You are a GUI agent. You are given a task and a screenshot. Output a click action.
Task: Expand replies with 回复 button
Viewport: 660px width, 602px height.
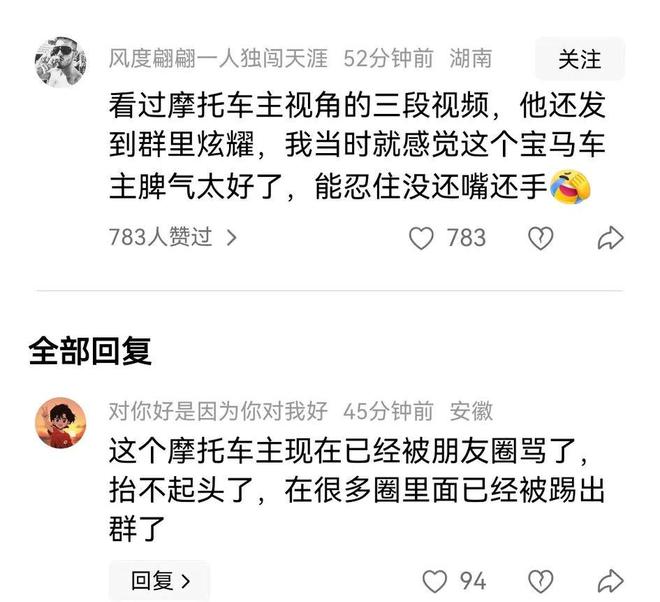tap(160, 581)
